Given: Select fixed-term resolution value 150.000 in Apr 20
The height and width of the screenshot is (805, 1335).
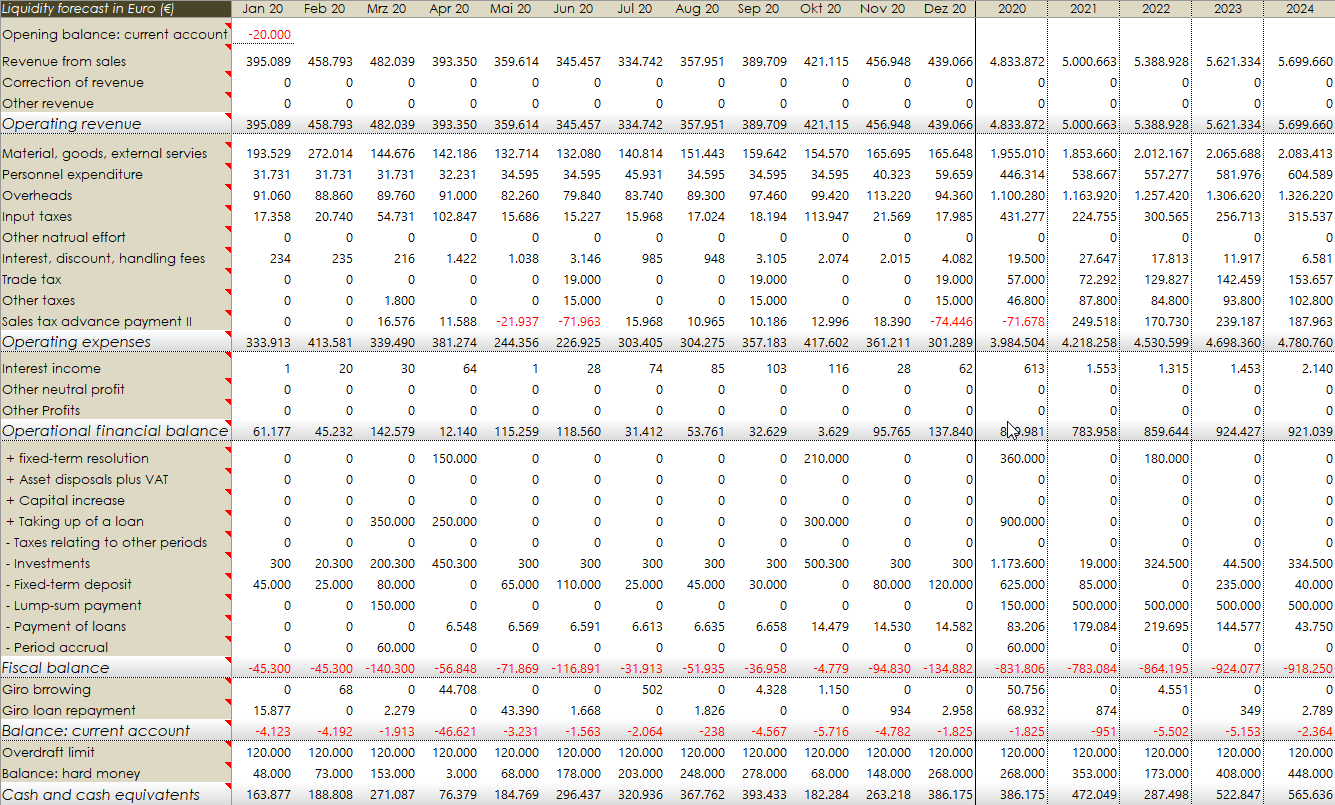Looking at the screenshot, I should coord(454,459).
